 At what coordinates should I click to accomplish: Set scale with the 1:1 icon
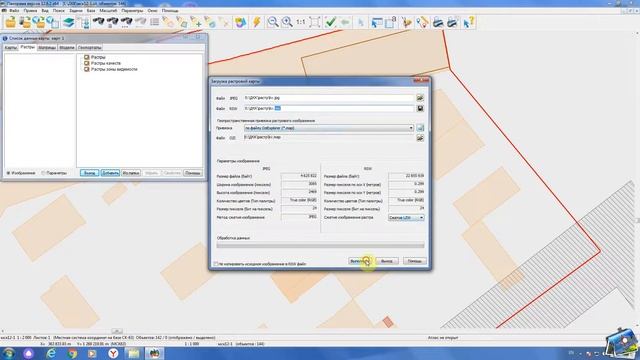301,22
